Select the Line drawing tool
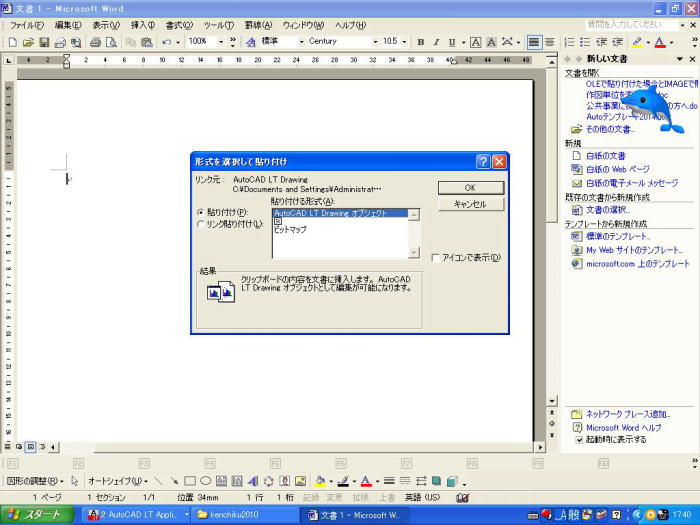The image size is (700, 525). [158, 481]
